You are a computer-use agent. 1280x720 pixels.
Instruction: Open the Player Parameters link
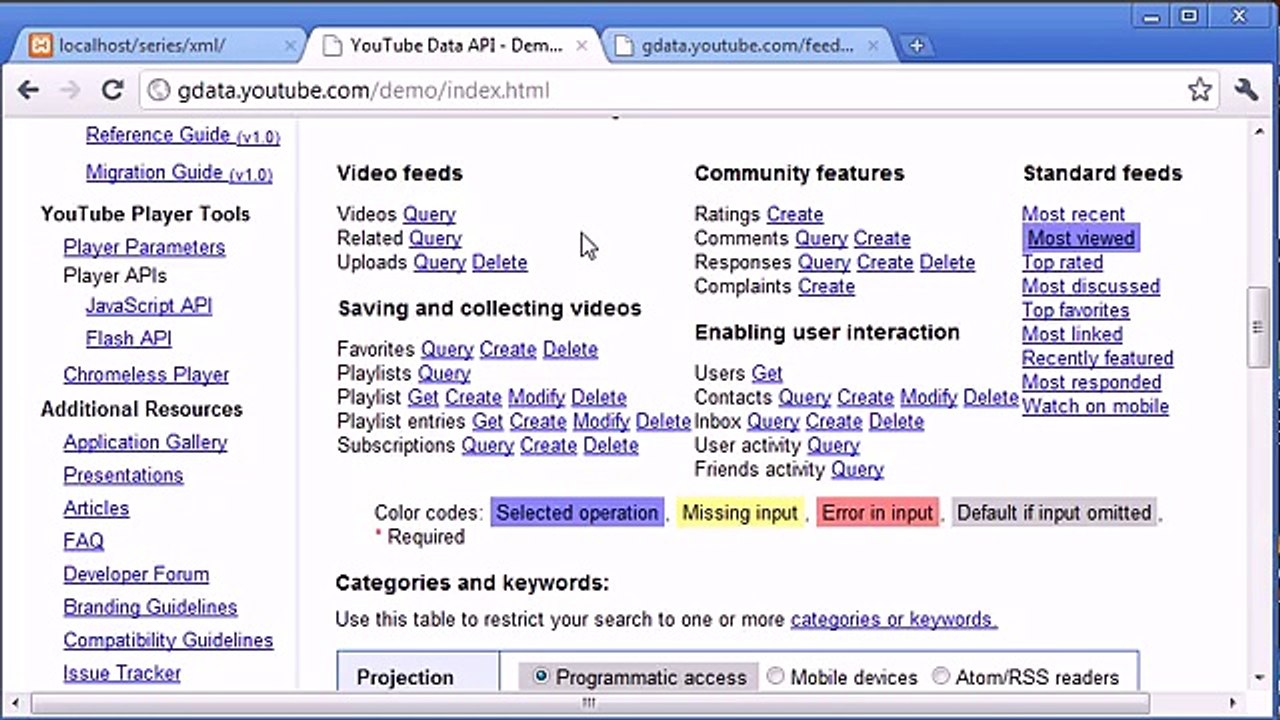pos(144,247)
